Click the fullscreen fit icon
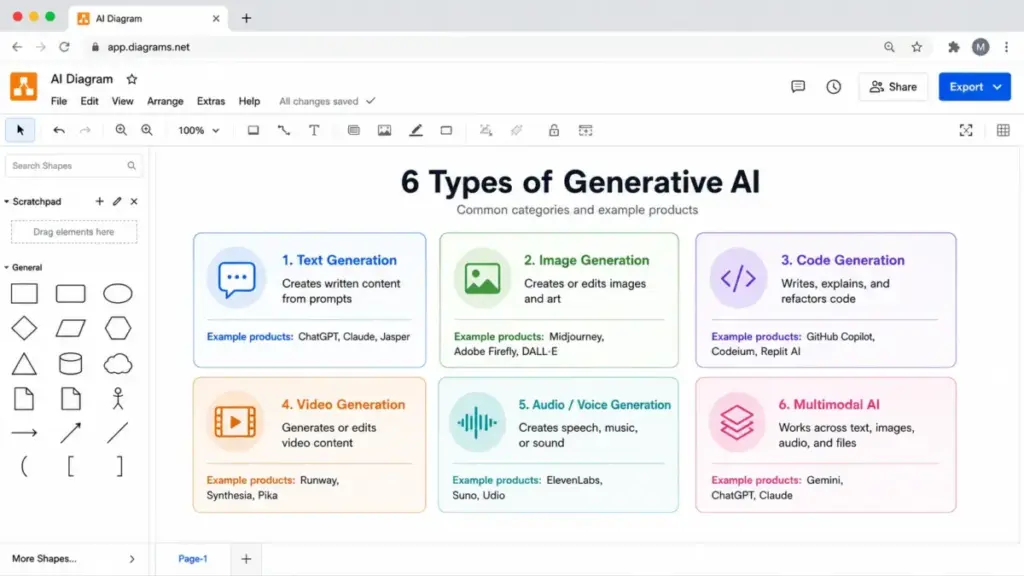1024x576 pixels. [966, 130]
